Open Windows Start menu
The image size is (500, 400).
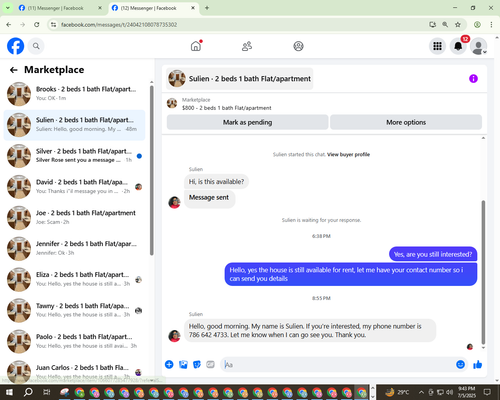point(9,392)
